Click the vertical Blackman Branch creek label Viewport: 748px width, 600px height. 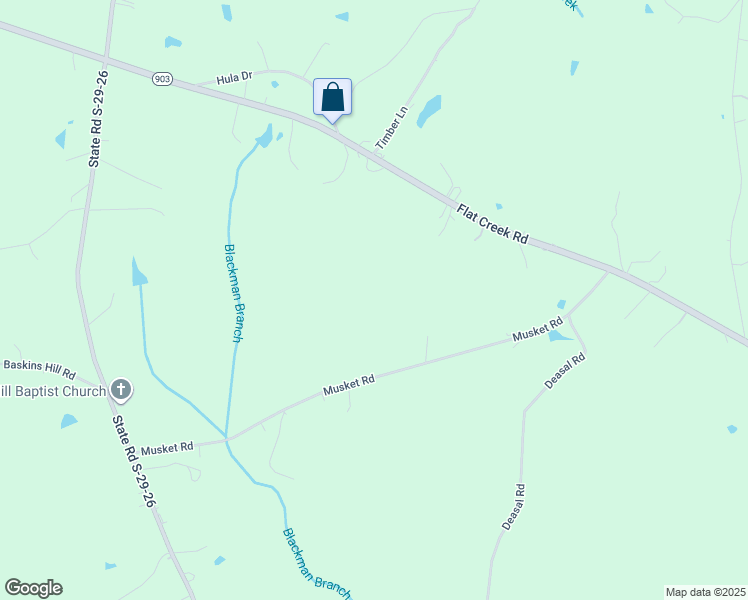click(234, 293)
